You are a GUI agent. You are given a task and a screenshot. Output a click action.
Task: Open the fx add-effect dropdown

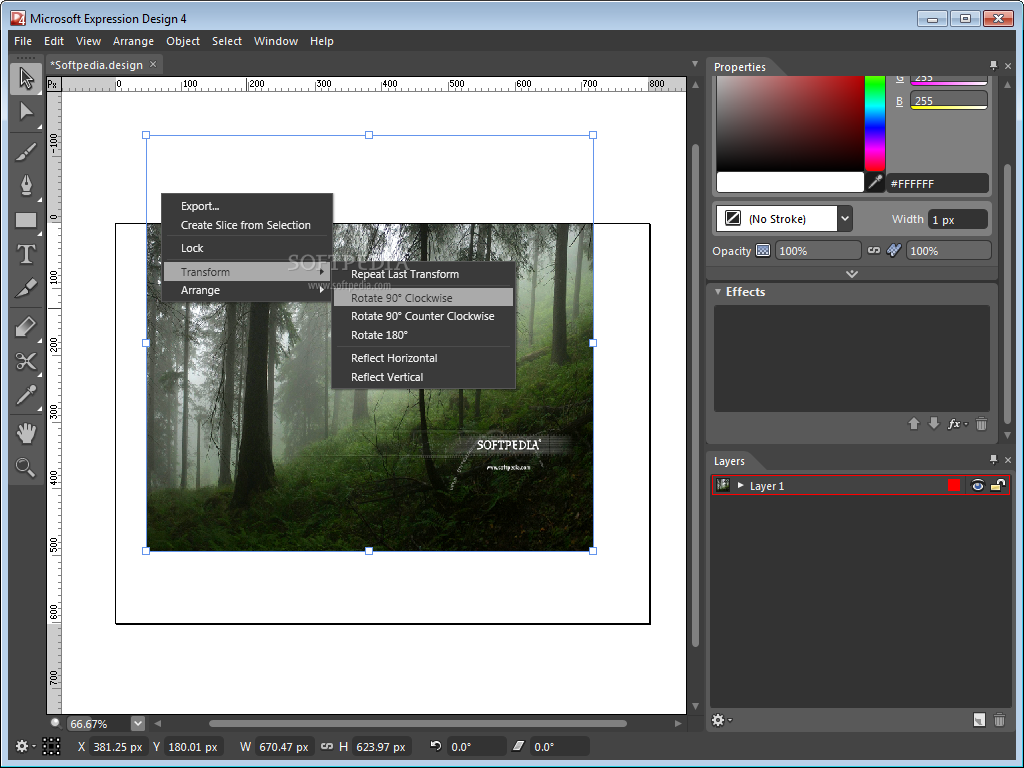(958, 424)
